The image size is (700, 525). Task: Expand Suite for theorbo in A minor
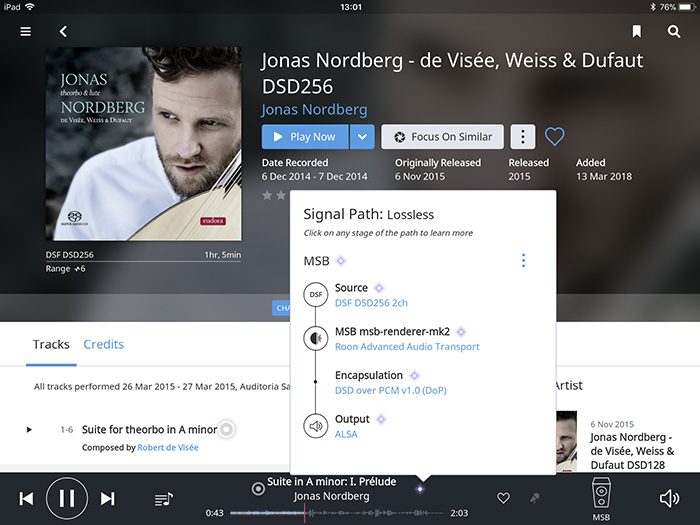(29, 429)
